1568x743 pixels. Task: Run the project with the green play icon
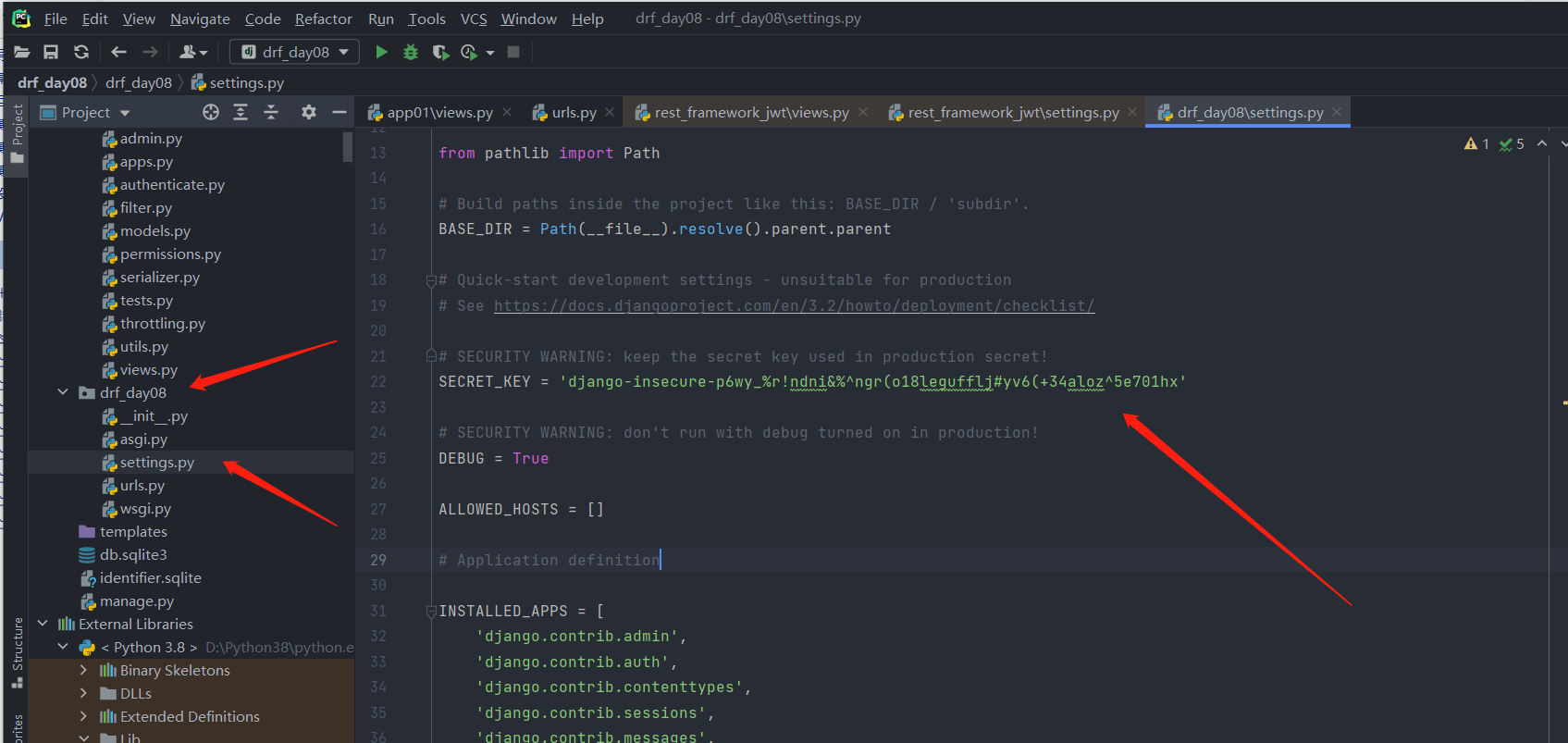pos(381,52)
